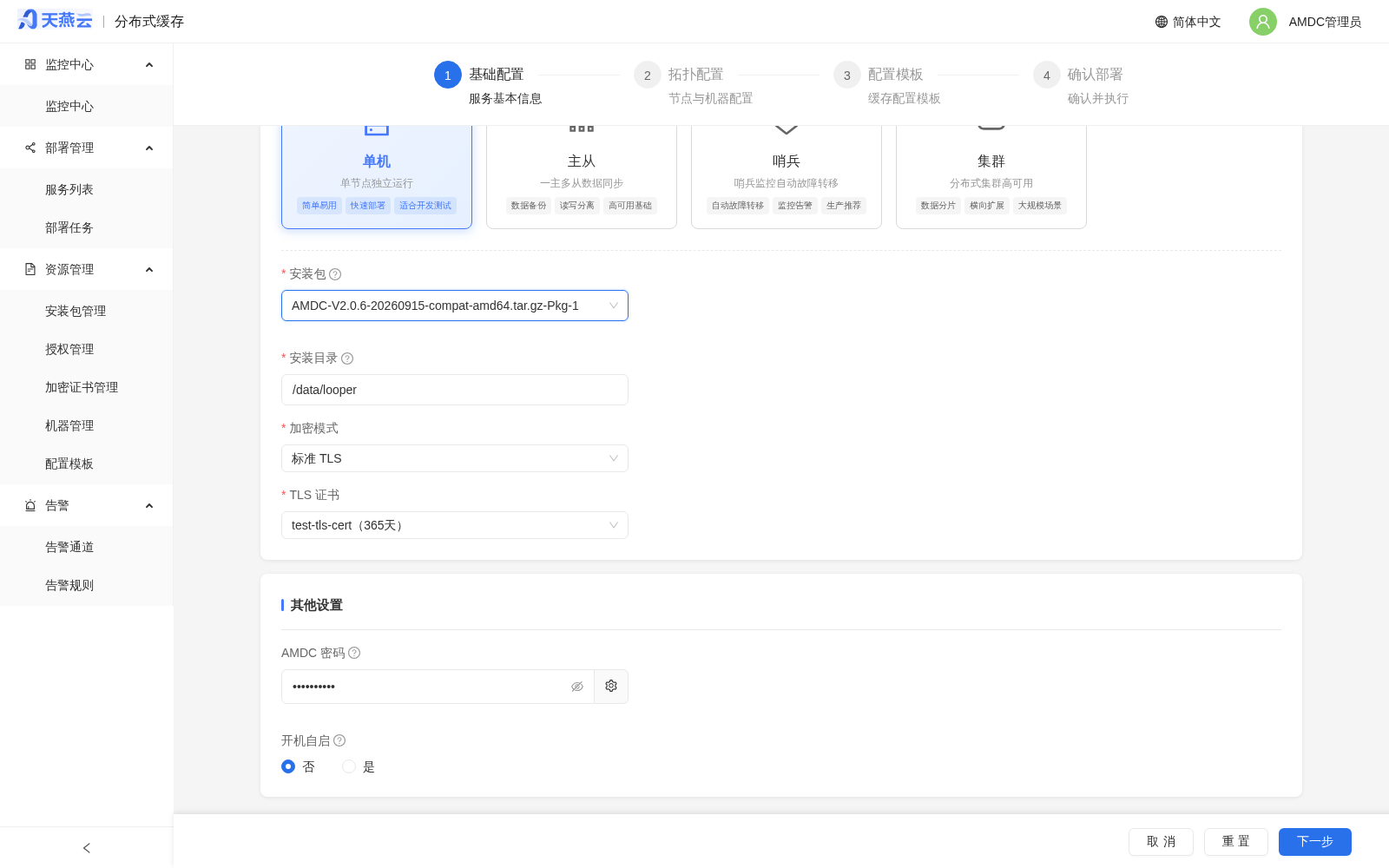The image size is (1389, 868).
Task: Collapse the 告警 menu group chevron
Action: [149, 506]
